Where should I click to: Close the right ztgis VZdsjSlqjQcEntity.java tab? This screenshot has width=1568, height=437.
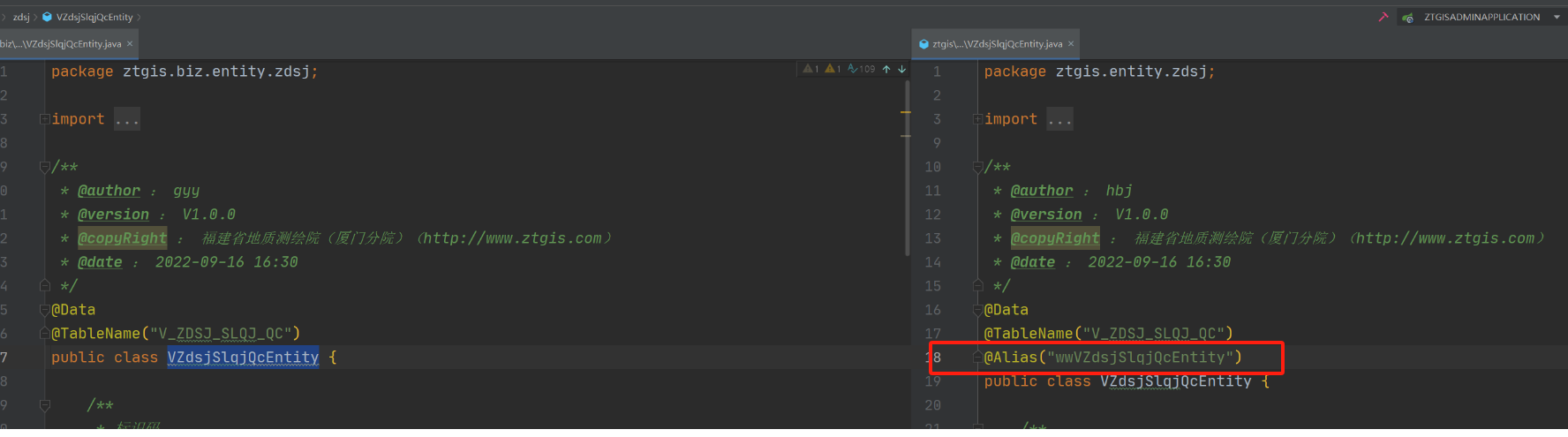click(1071, 43)
